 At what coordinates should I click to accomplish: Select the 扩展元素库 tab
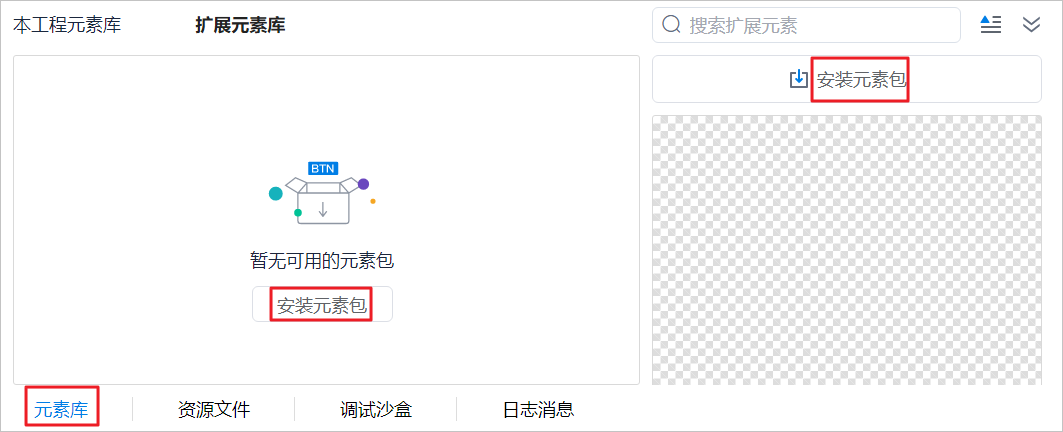(x=240, y=26)
